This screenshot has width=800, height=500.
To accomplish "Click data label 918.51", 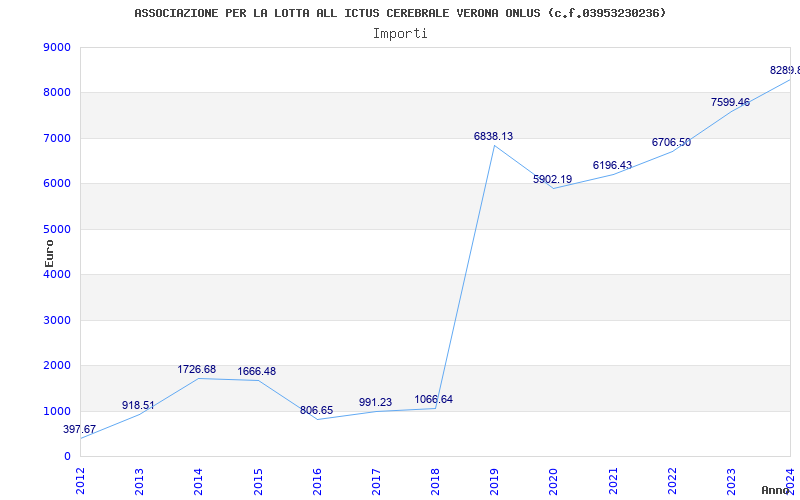I will coord(138,406).
